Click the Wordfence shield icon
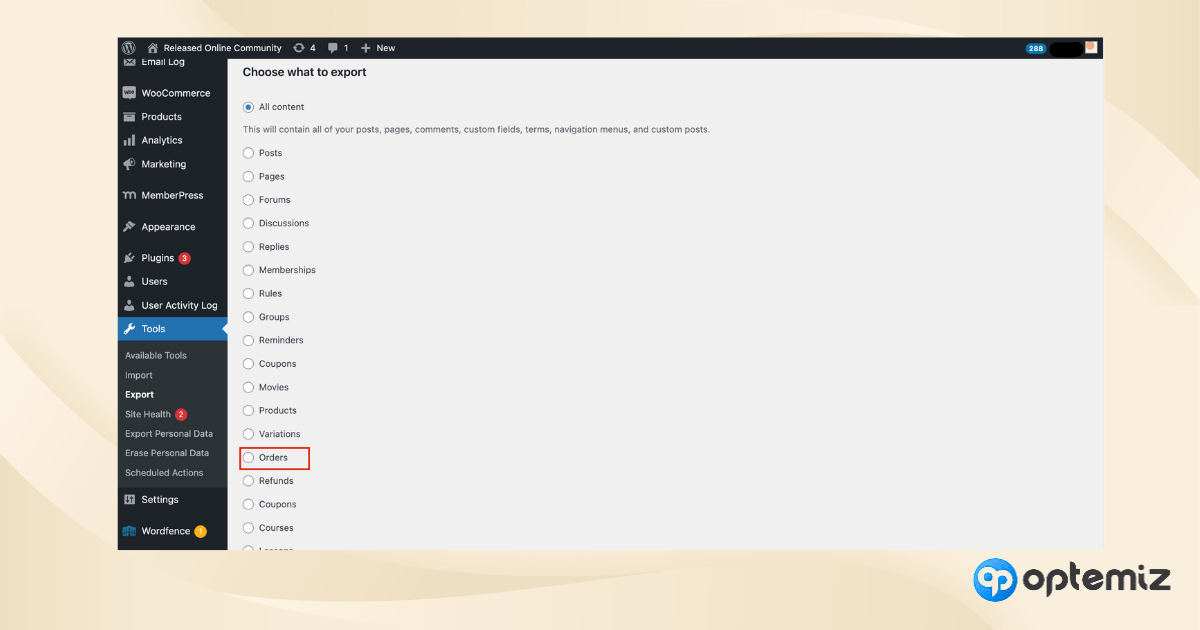 coord(129,531)
